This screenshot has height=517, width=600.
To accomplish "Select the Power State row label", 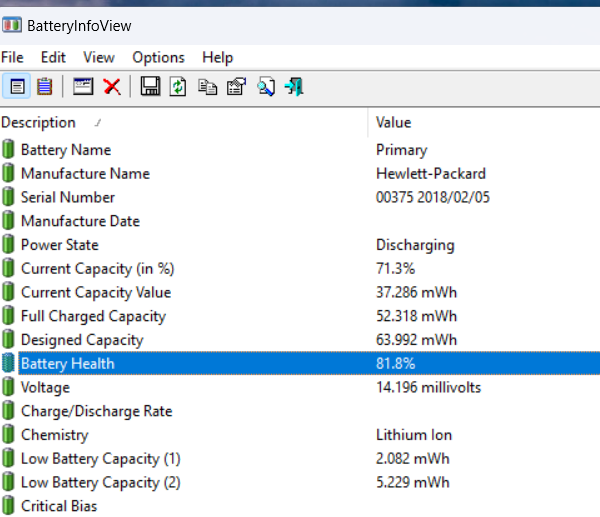I will [60, 245].
